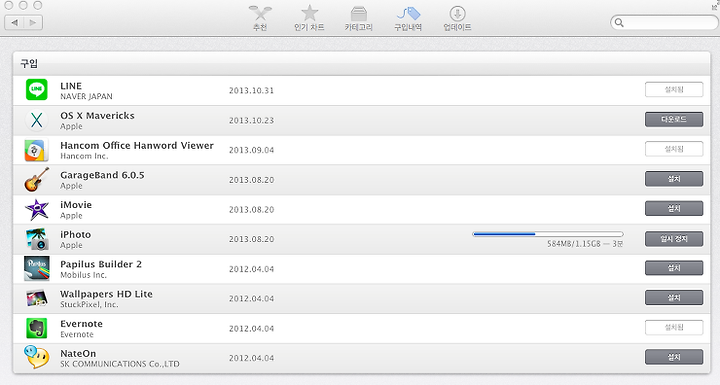This screenshot has height=385, width=720.
Task: Open the GarageBand 6.0.5 title
Action: (102, 176)
